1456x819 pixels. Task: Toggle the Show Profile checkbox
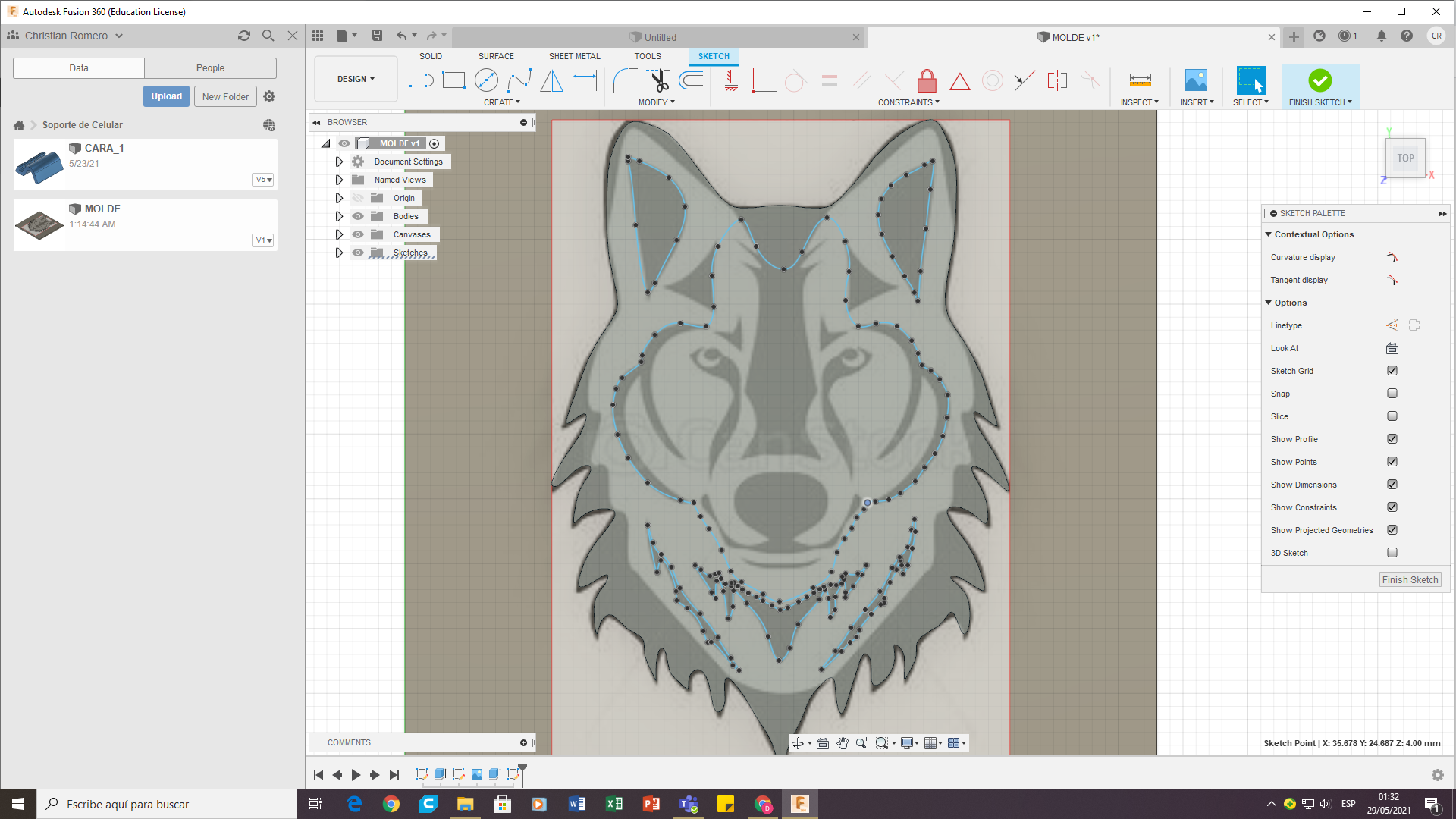pyautogui.click(x=1392, y=439)
